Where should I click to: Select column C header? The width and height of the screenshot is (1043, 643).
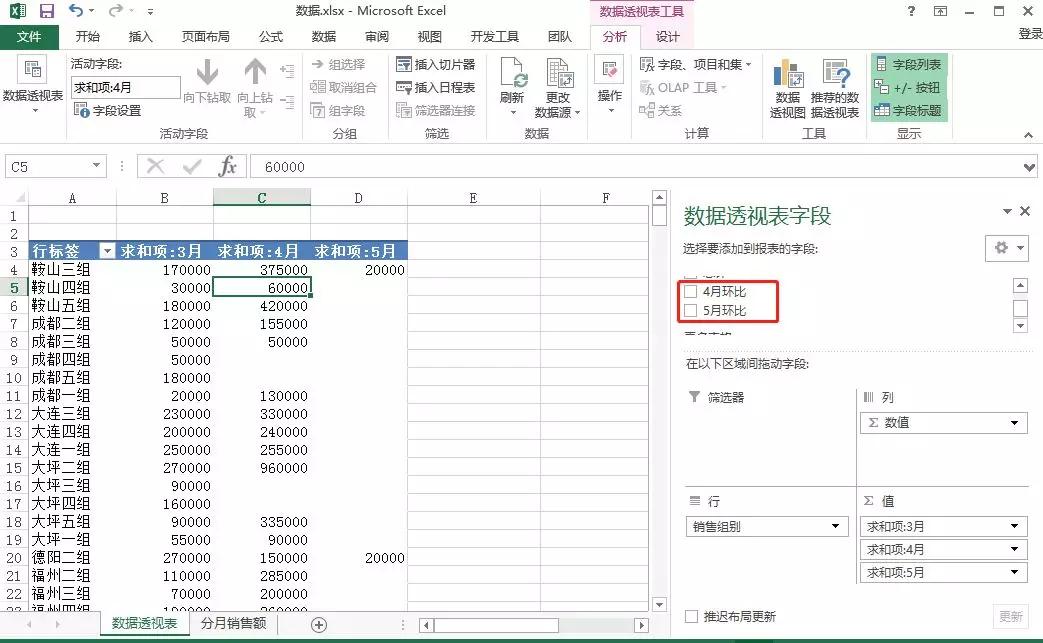coord(262,197)
